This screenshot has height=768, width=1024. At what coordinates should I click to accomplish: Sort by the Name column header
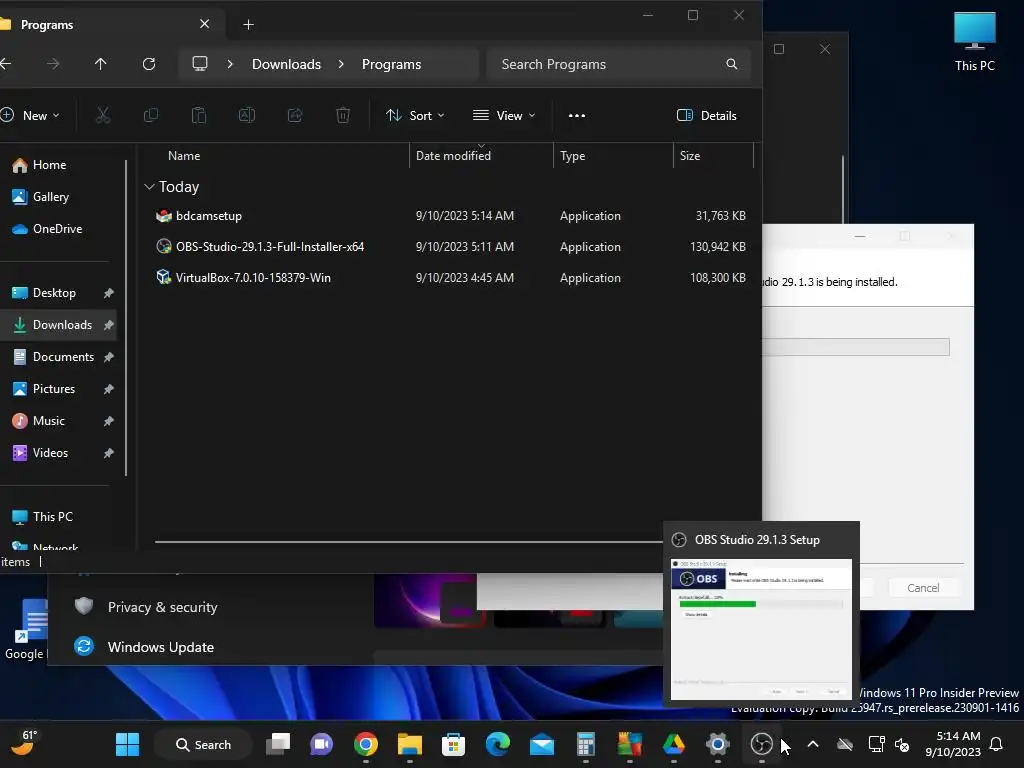[x=184, y=156]
